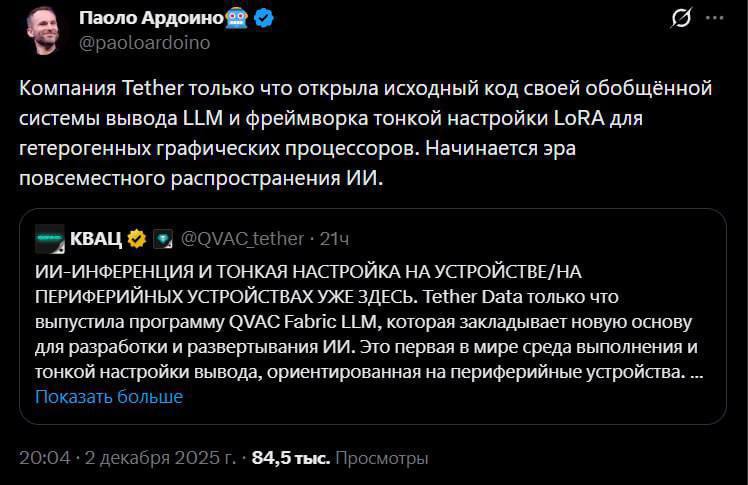Open Паоло Ардоино's profile avatar
The width and height of the screenshot is (748, 485).
pyautogui.click(x=41, y=28)
